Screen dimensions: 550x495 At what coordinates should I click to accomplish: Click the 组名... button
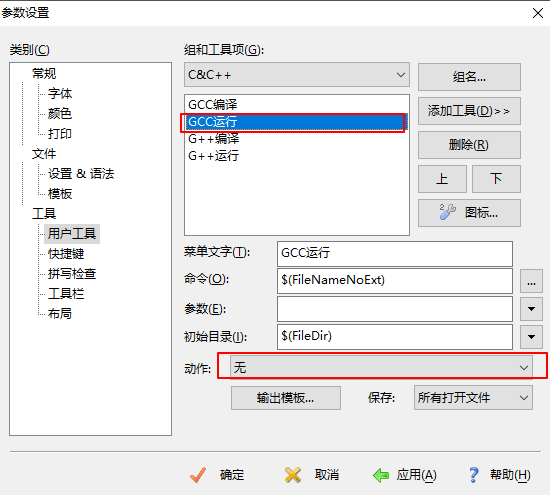(x=469, y=77)
